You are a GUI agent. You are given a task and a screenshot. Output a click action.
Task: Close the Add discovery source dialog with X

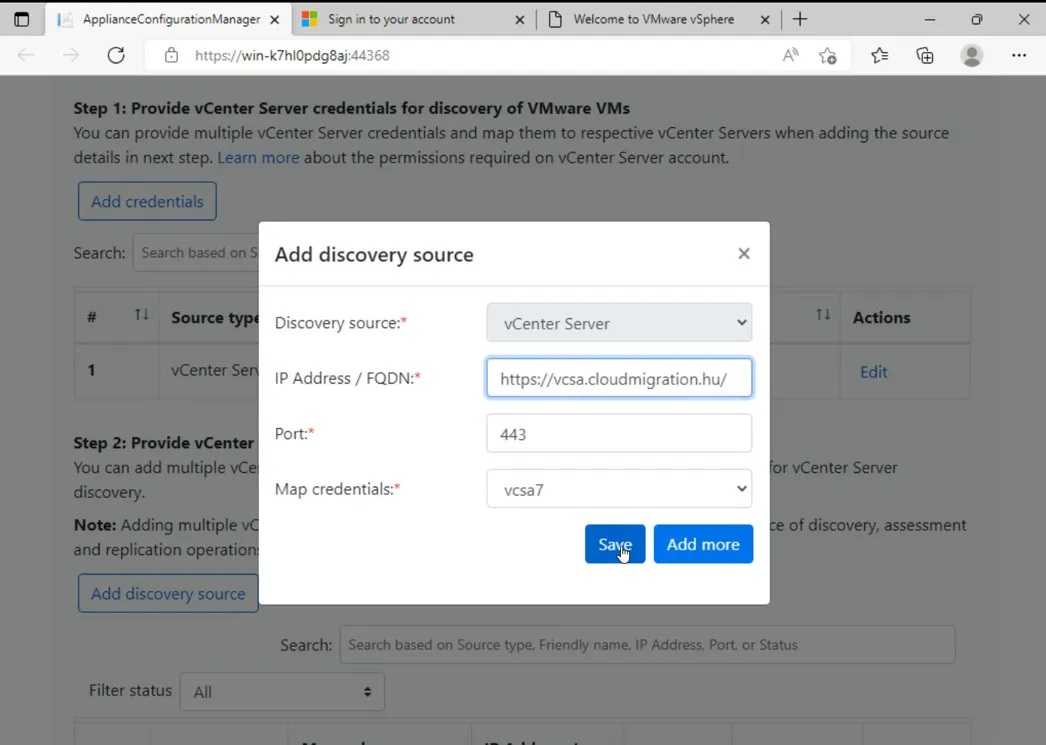point(744,253)
